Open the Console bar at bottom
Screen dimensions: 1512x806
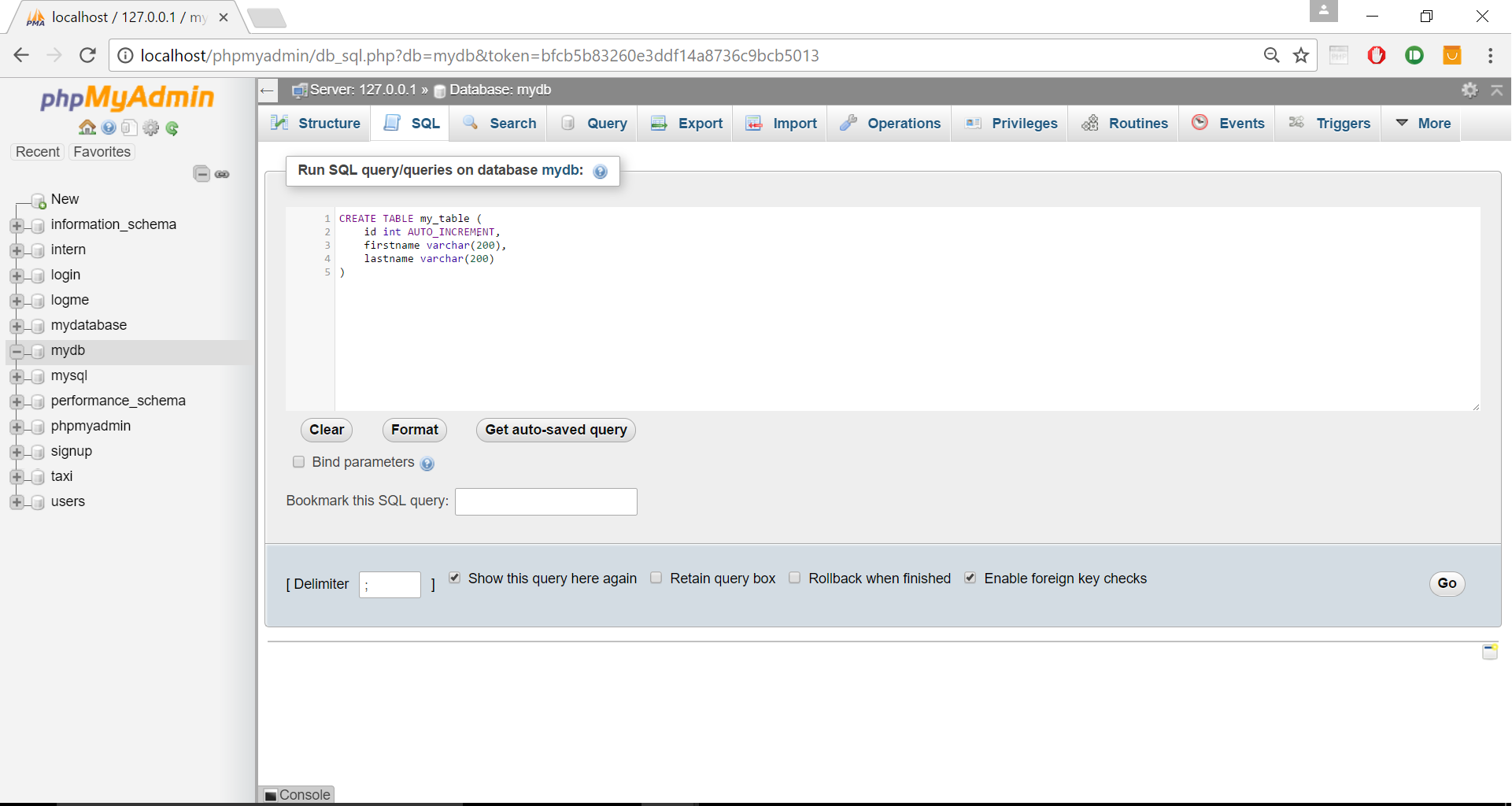click(x=298, y=795)
